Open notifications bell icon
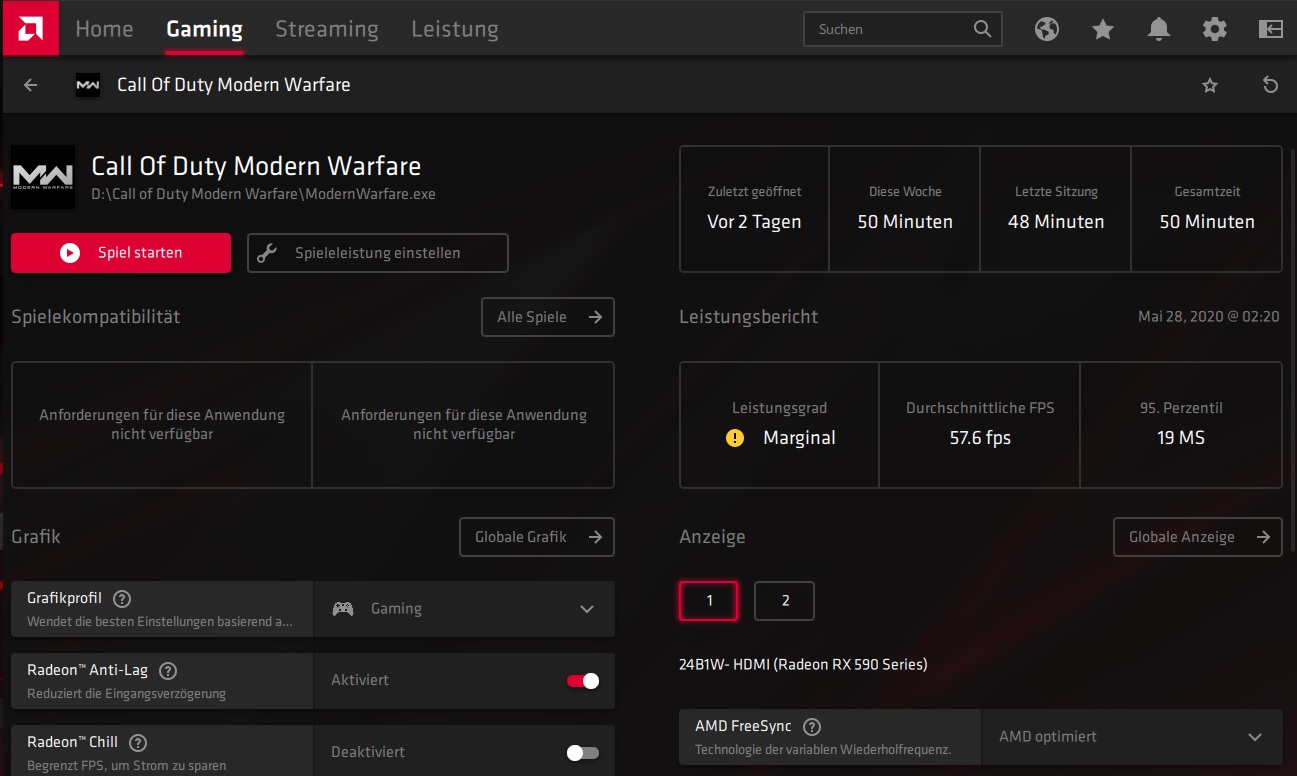 pos(1159,29)
